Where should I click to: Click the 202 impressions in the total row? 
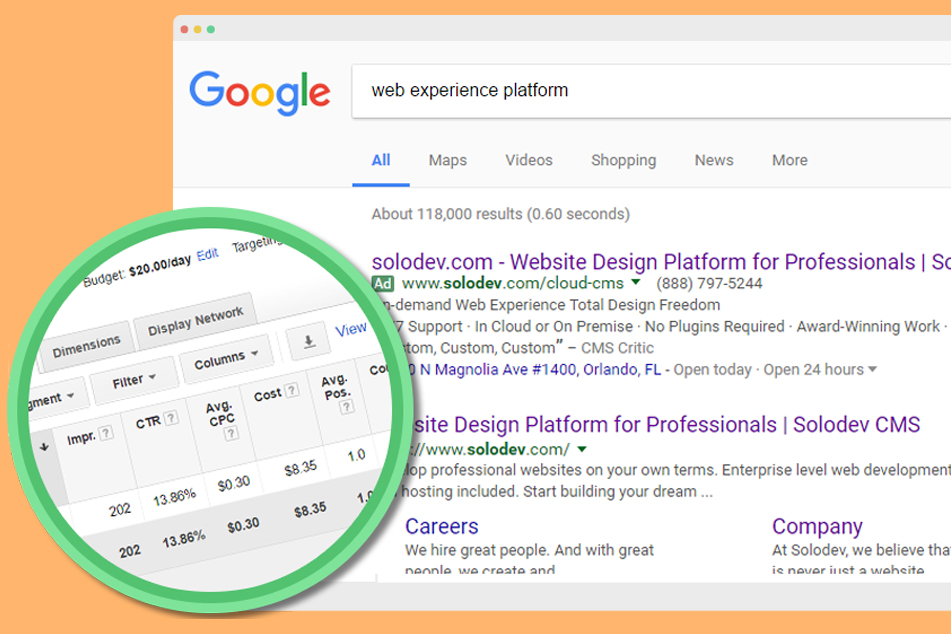(x=130, y=551)
